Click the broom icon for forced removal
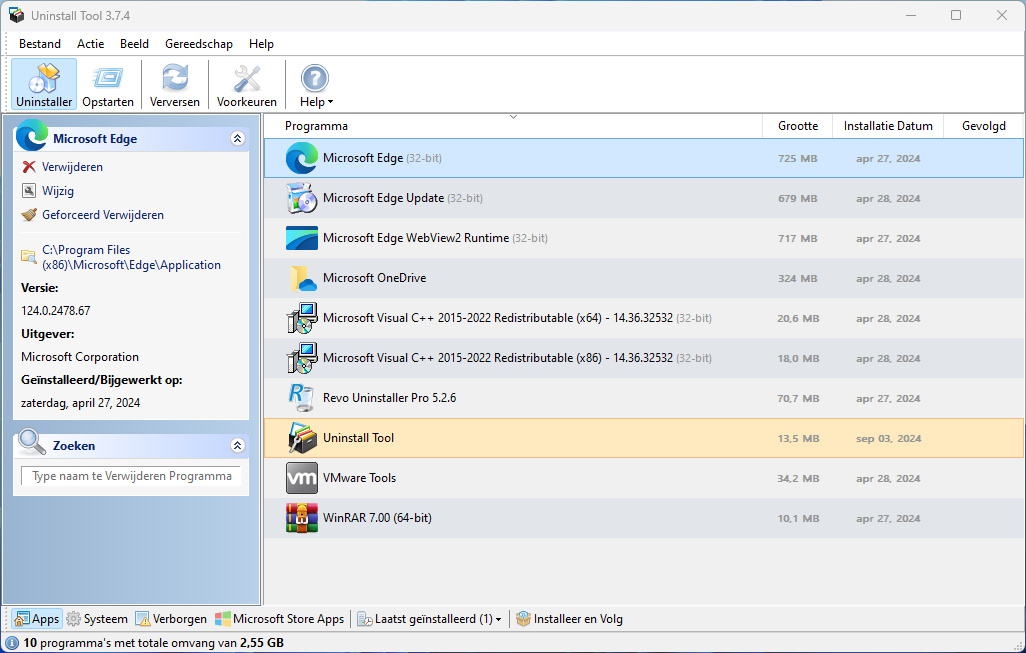Viewport: 1026px width, 653px height. (x=29, y=215)
